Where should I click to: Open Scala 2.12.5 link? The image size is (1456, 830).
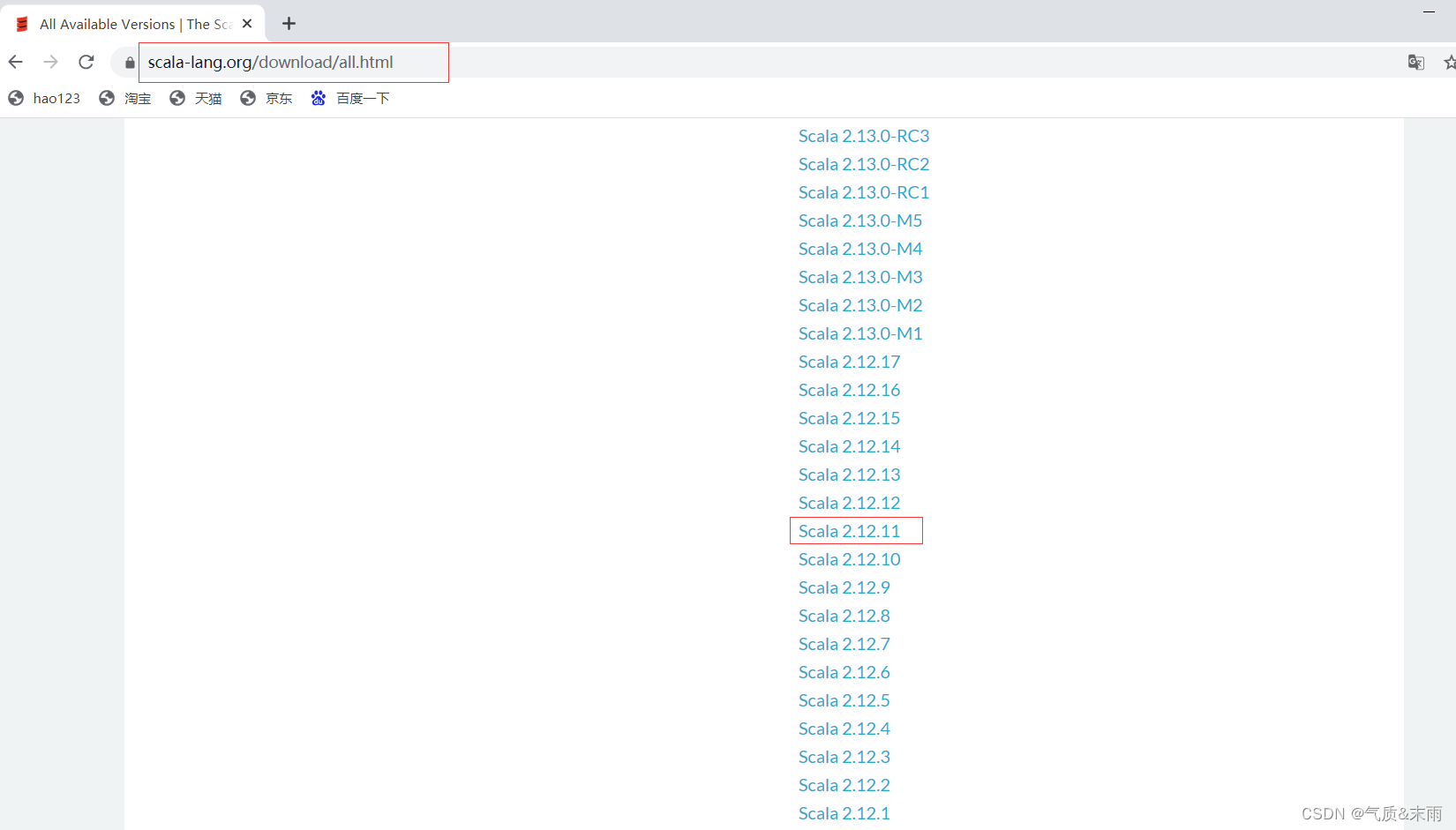point(844,700)
